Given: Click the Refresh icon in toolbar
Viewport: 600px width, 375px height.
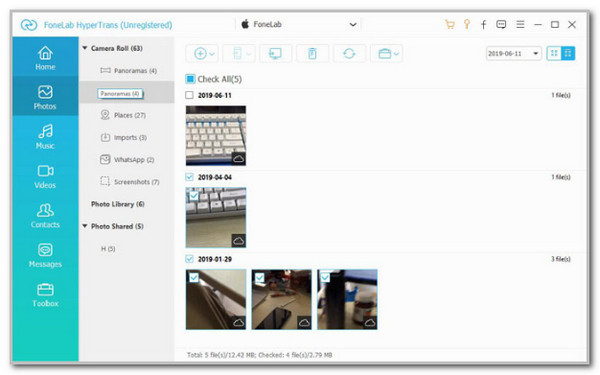Looking at the screenshot, I should (x=349, y=54).
